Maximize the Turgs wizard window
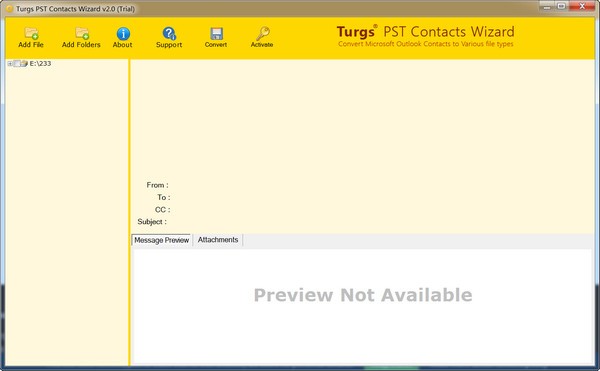Image resolution: width=600 pixels, height=371 pixels. pos(561,6)
